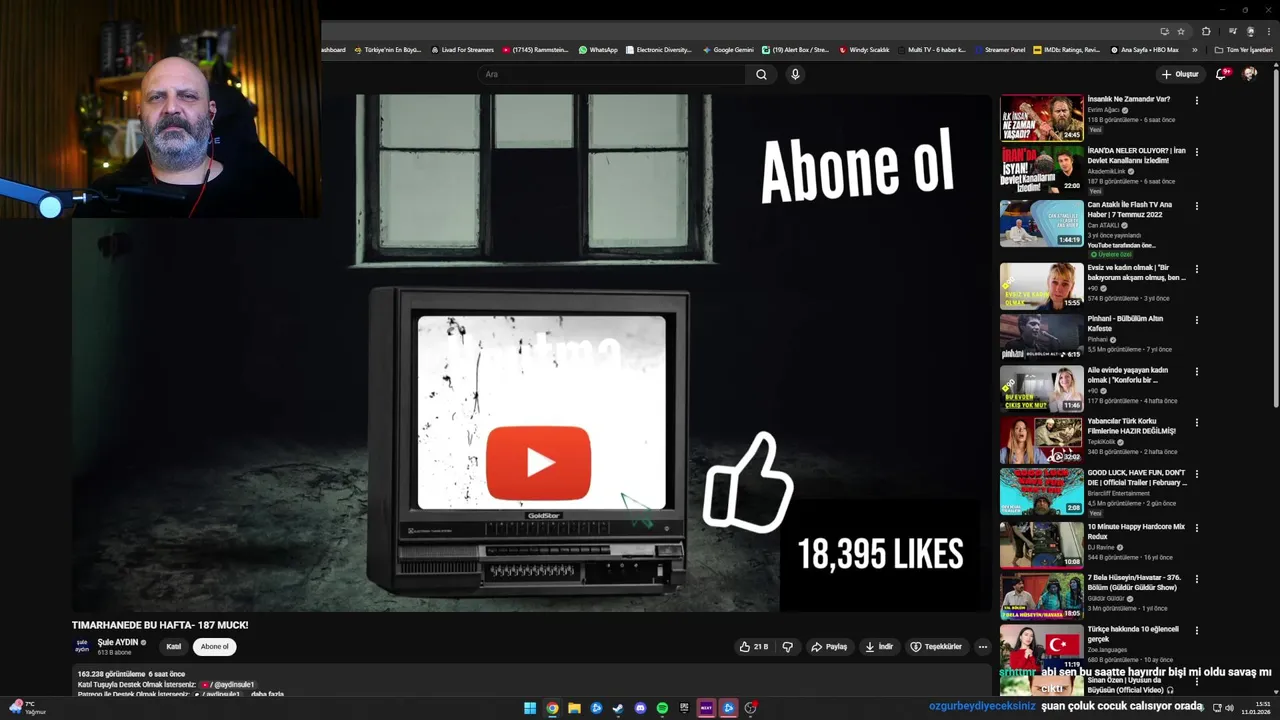Open the YouTube account avatar menu
The height and width of the screenshot is (720, 1280).
(x=1249, y=74)
